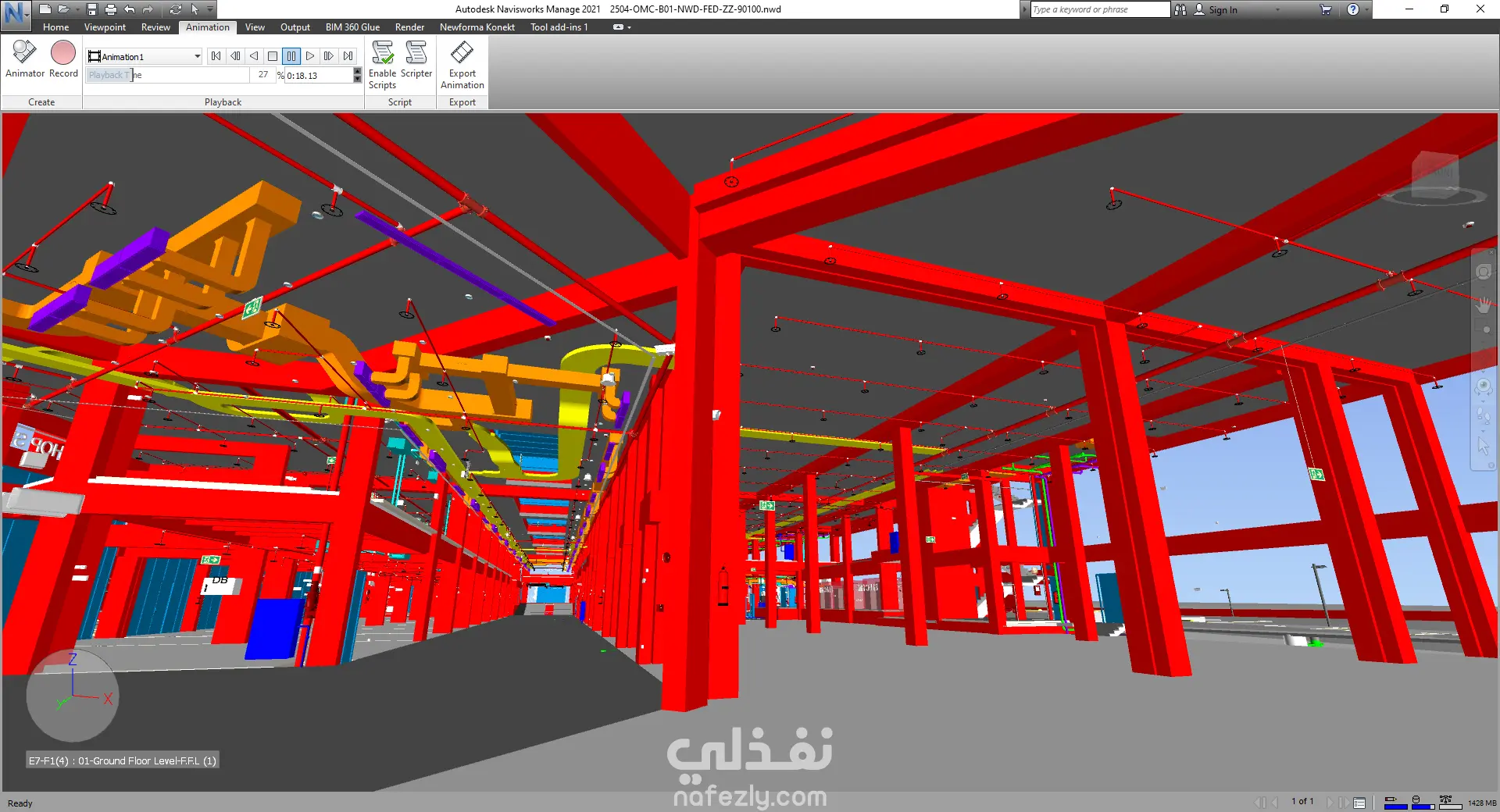
Task: Click the New file icon
Action: (x=45, y=9)
